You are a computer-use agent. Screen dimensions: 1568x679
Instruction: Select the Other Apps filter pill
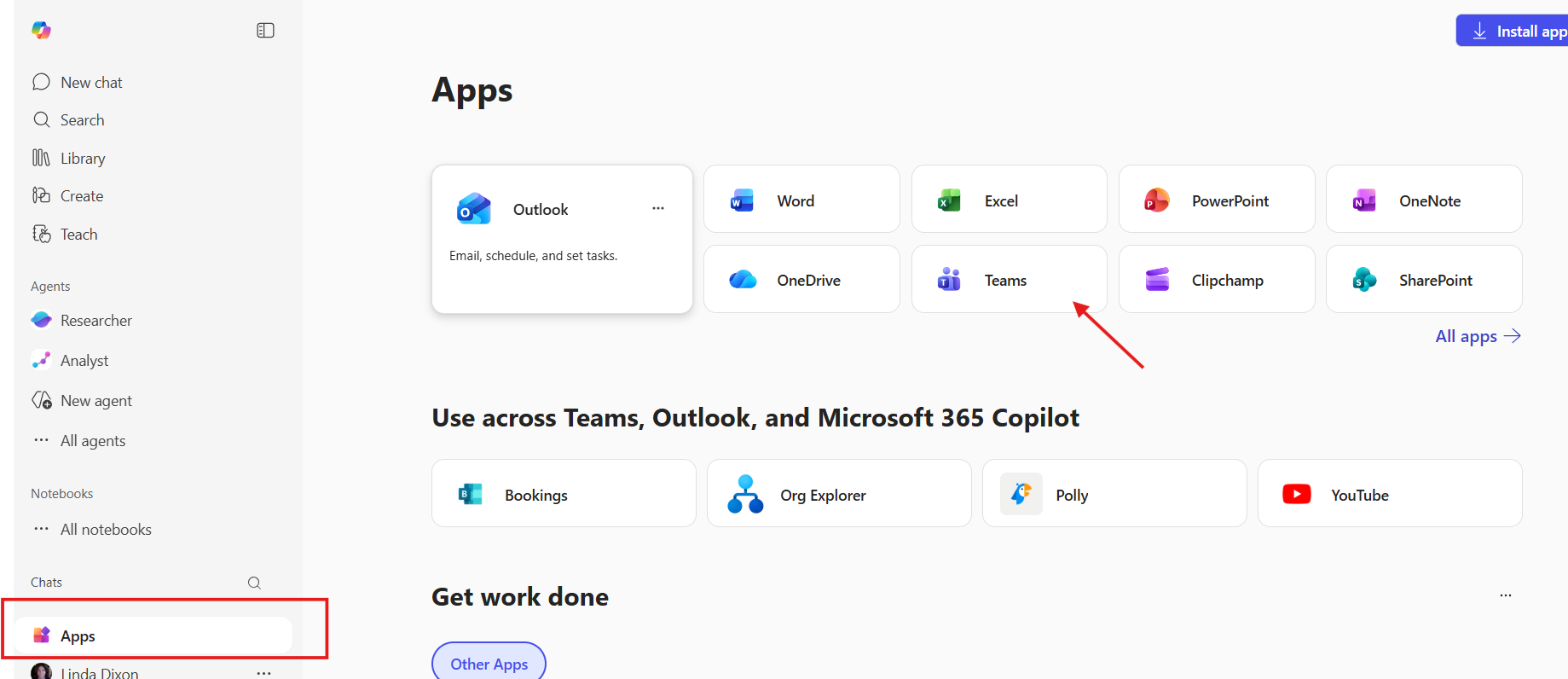pos(489,664)
